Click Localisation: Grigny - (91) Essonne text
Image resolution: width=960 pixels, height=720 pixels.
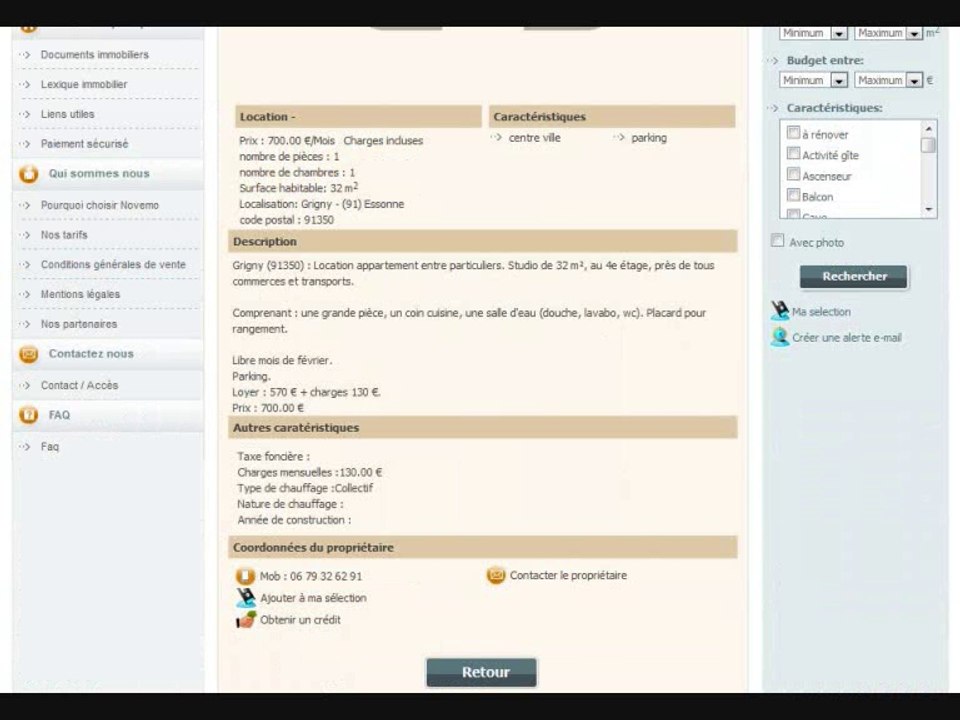click(321, 204)
